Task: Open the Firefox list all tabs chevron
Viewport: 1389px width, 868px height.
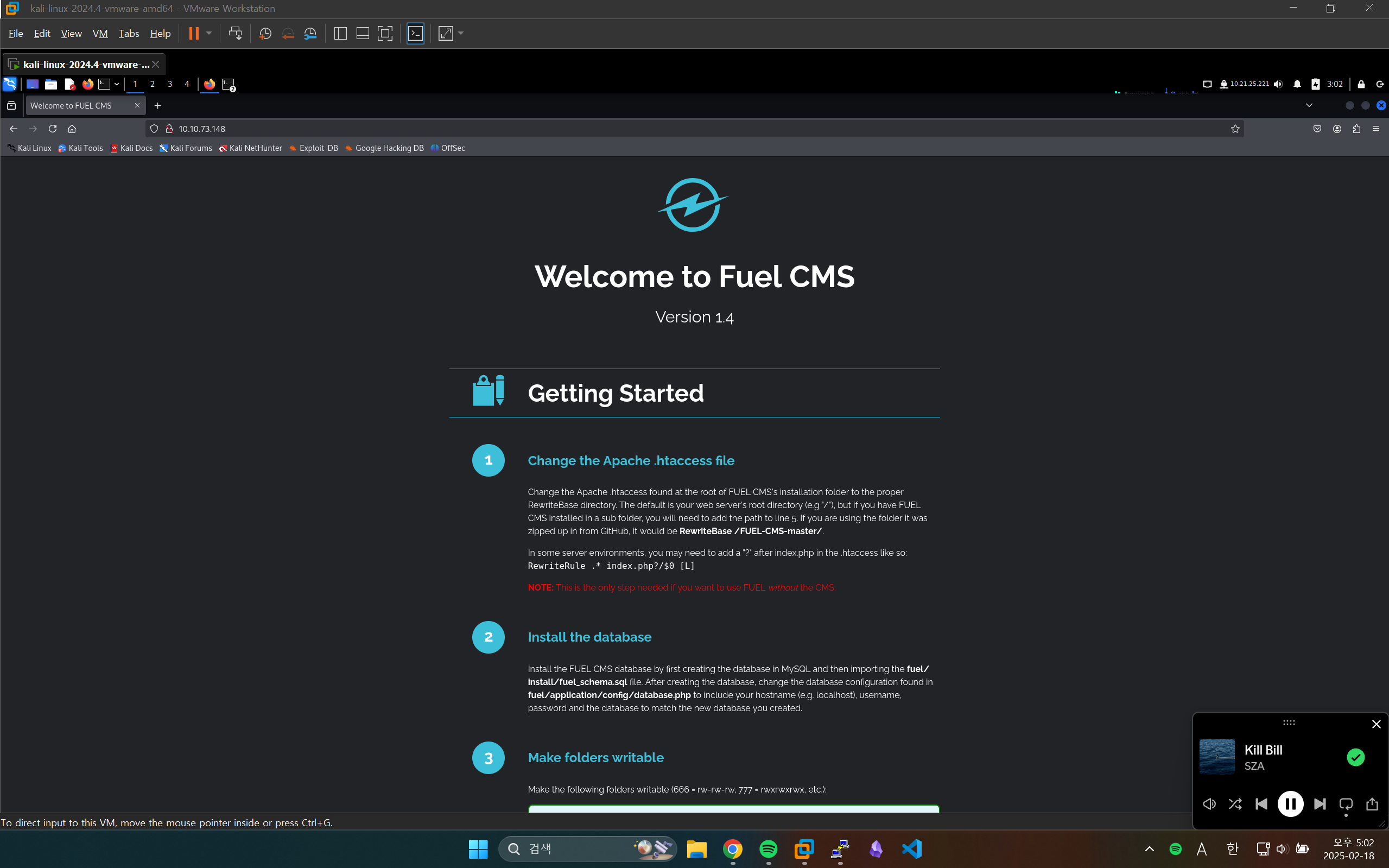Action: pyautogui.click(x=1309, y=105)
